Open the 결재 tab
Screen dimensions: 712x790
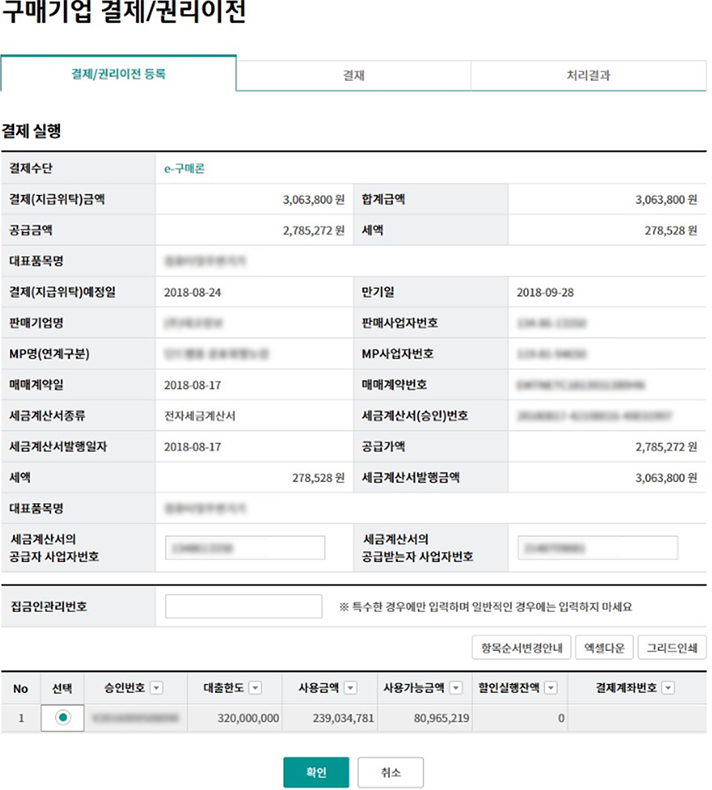coord(353,75)
